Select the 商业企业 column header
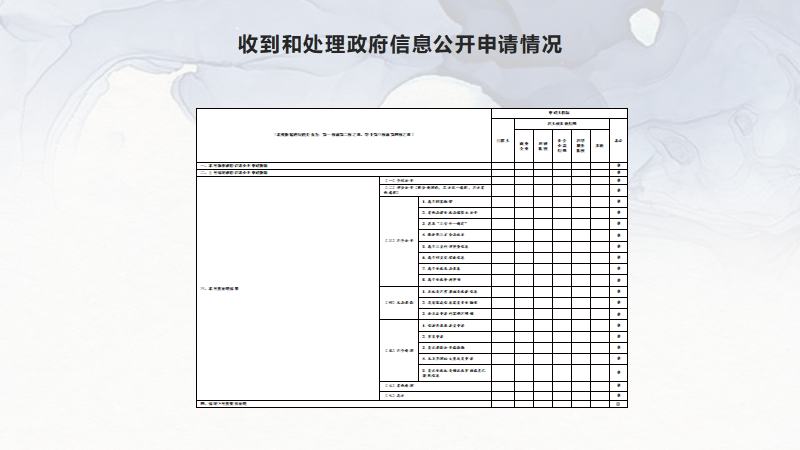The image size is (800, 450). (x=523, y=145)
